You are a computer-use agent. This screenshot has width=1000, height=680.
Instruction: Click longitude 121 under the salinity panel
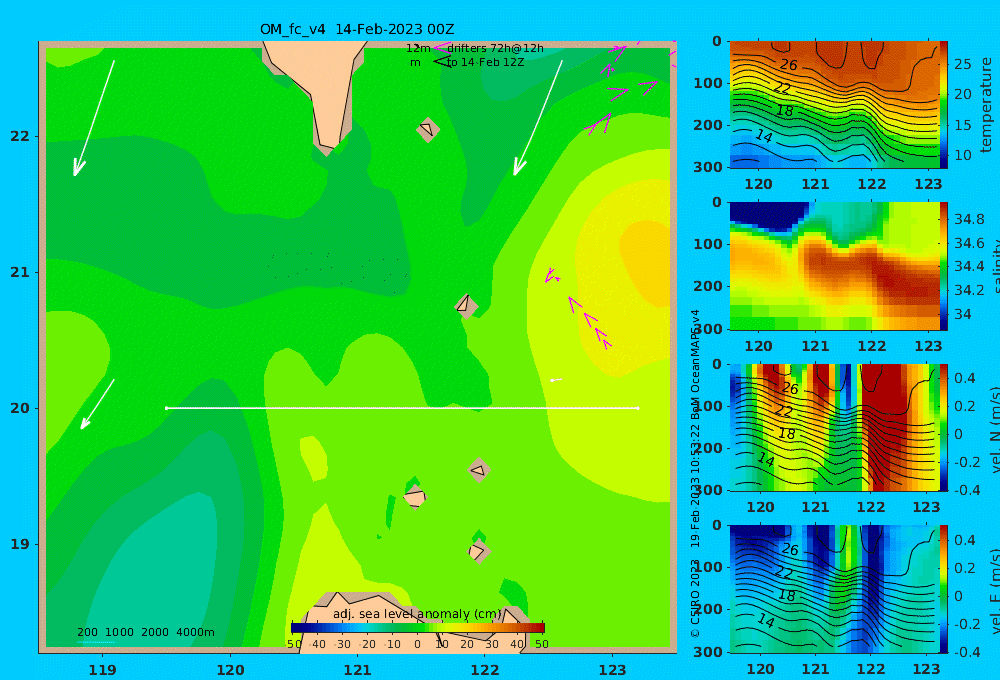coord(815,346)
